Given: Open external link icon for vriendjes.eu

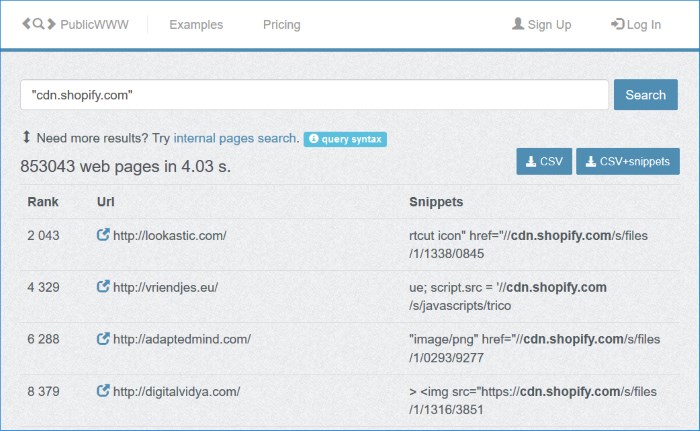Looking at the screenshot, I should pyautogui.click(x=103, y=286).
